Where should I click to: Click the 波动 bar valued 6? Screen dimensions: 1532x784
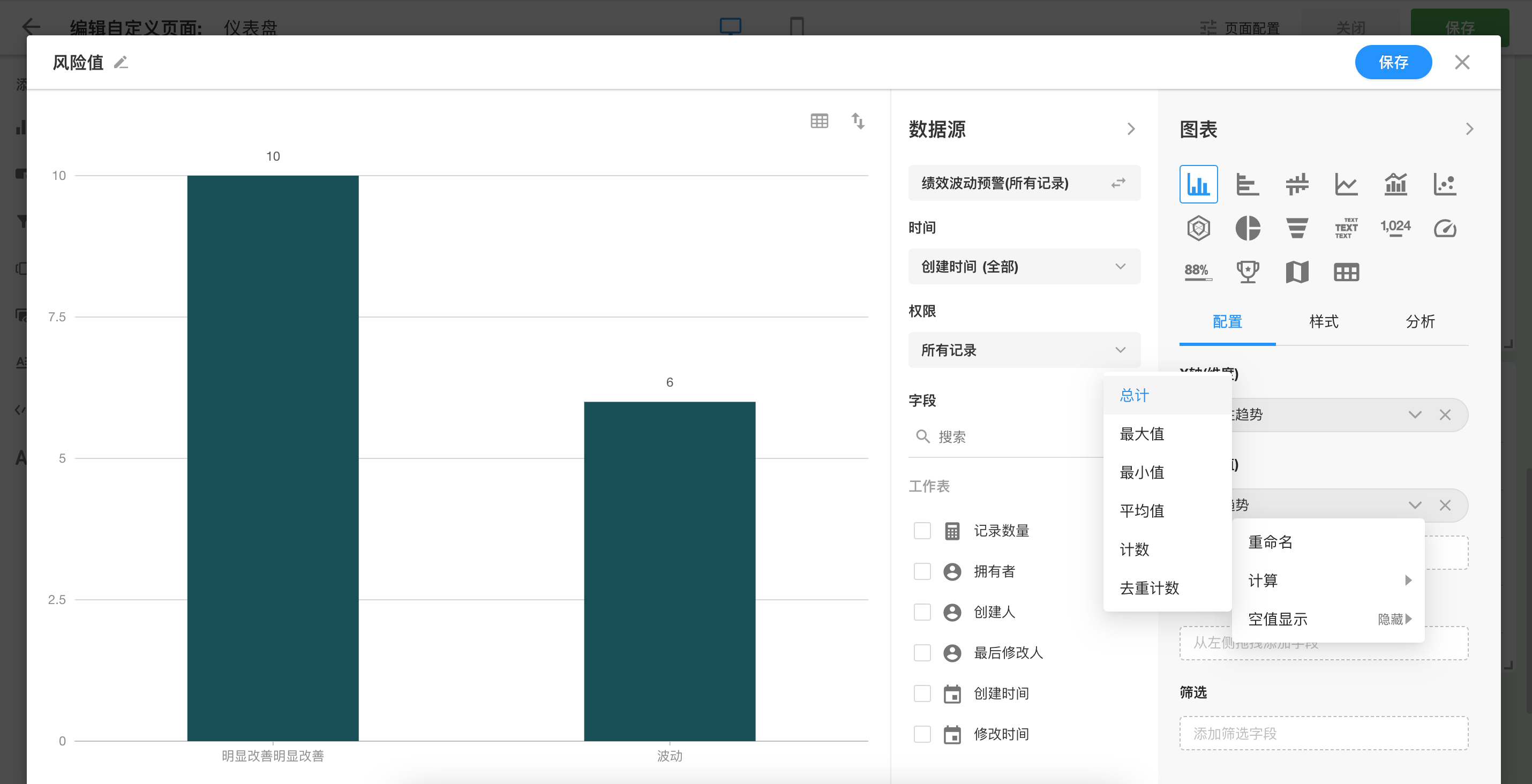[x=670, y=572]
